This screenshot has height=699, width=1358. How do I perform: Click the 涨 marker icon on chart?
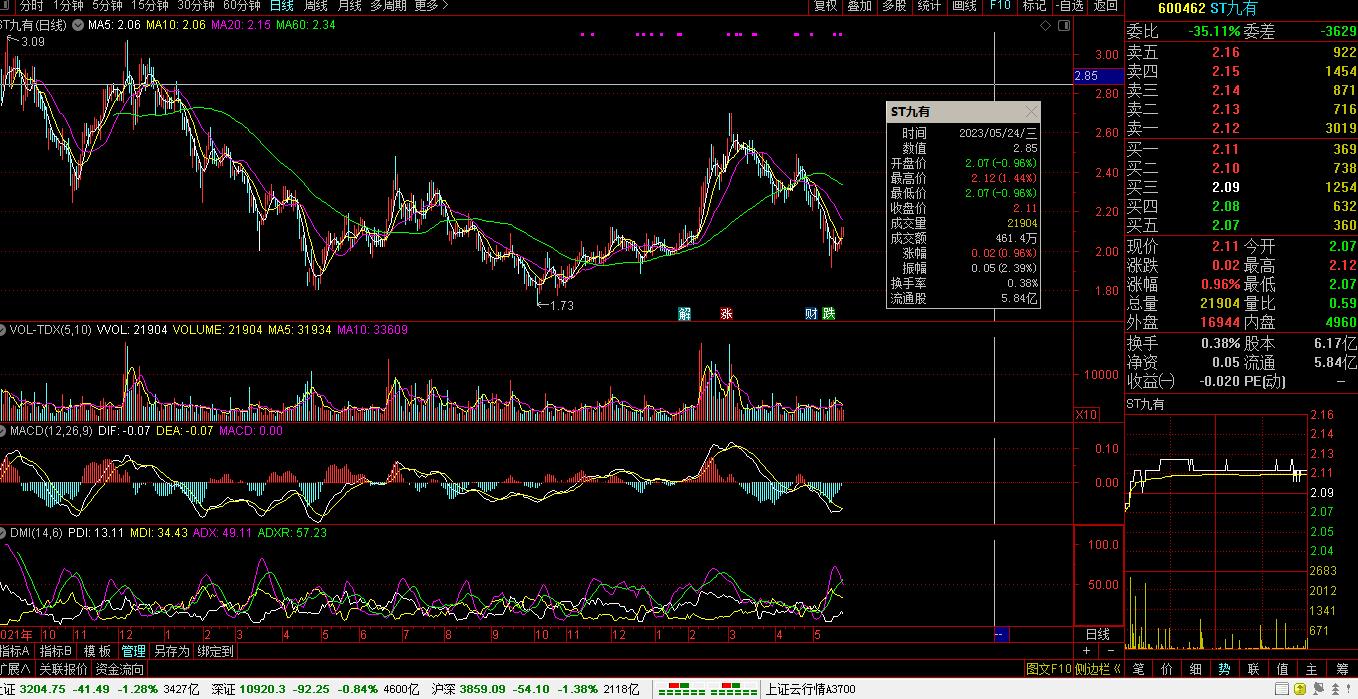click(x=726, y=314)
